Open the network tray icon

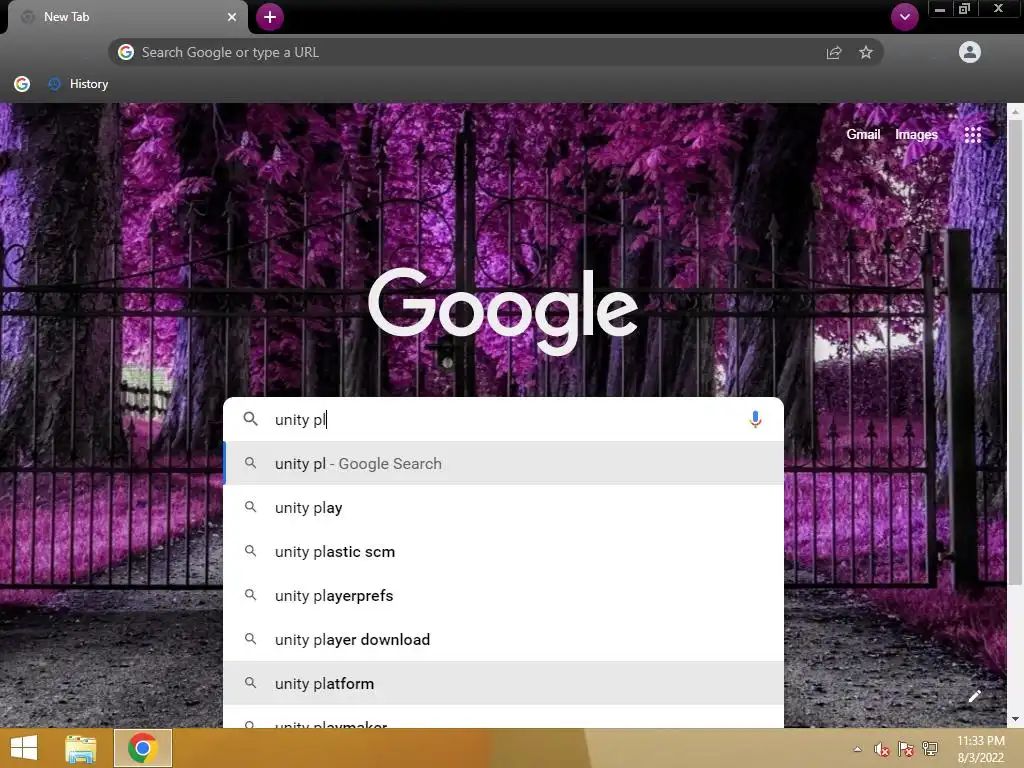point(930,749)
